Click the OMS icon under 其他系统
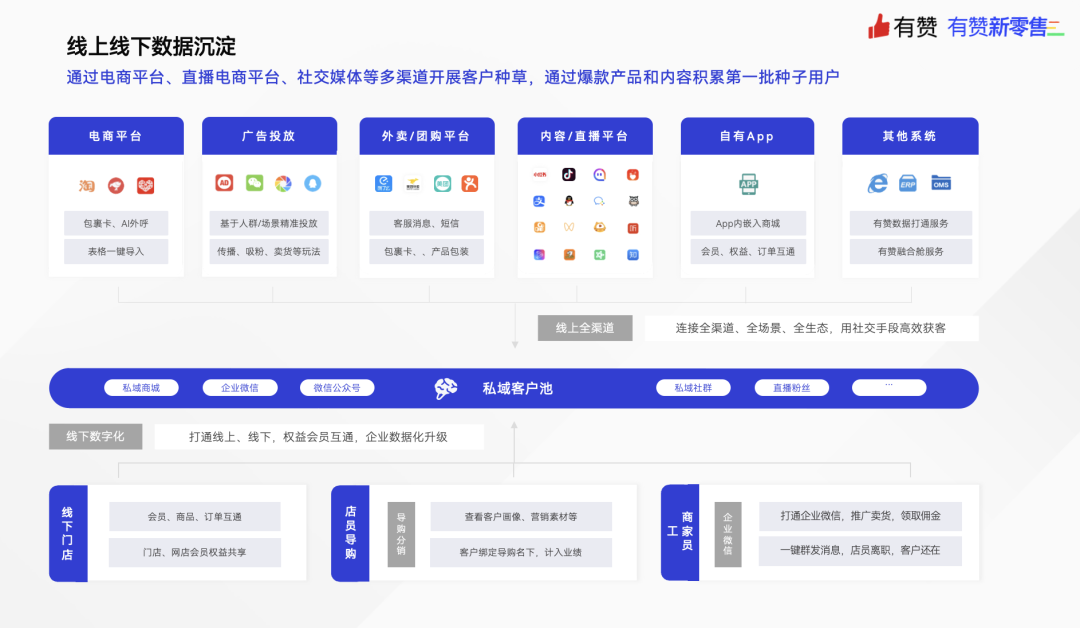Screen dimensions: 1080x628 tap(940, 184)
